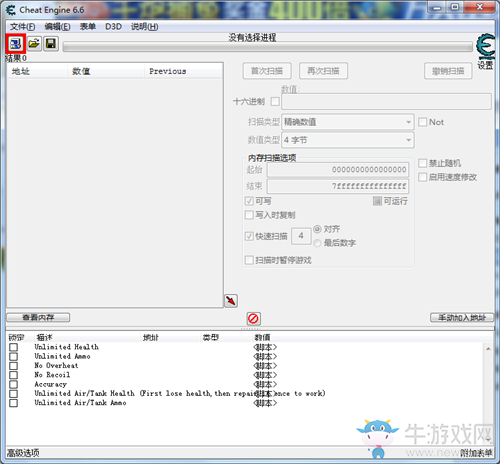Click the 起始 address field
500x464 pixels.
coord(338,170)
